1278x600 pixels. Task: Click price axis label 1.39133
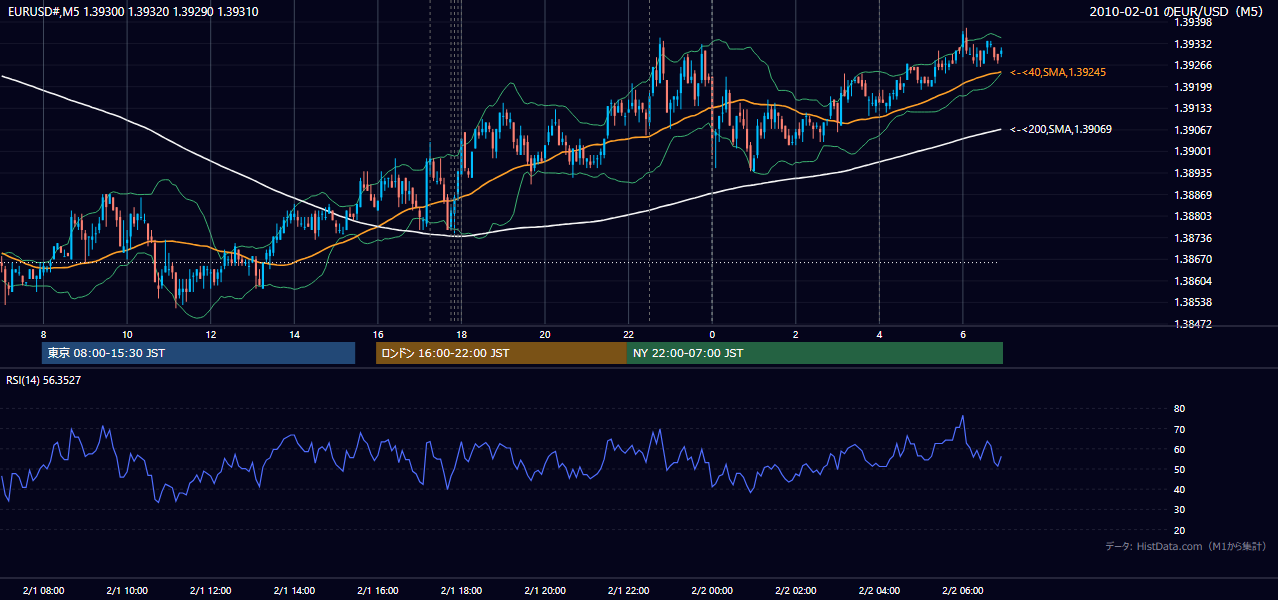tap(1193, 108)
